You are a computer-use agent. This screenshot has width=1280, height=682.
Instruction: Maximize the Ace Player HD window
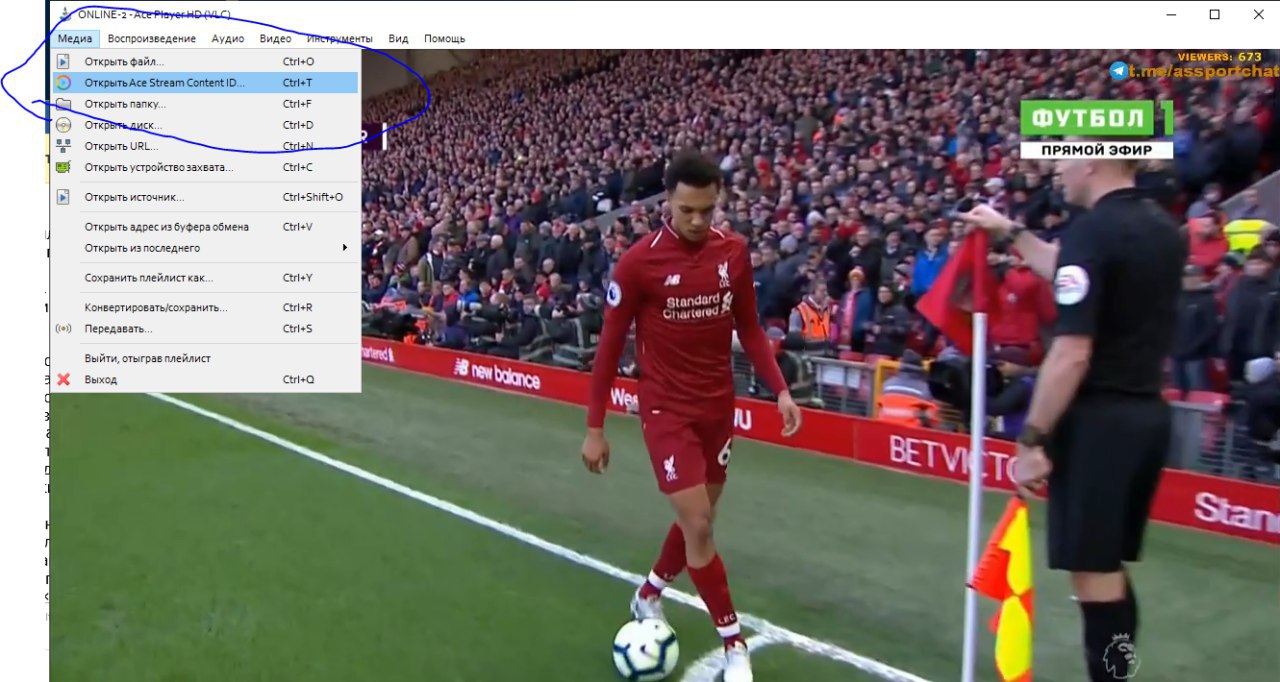click(x=1214, y=14)
